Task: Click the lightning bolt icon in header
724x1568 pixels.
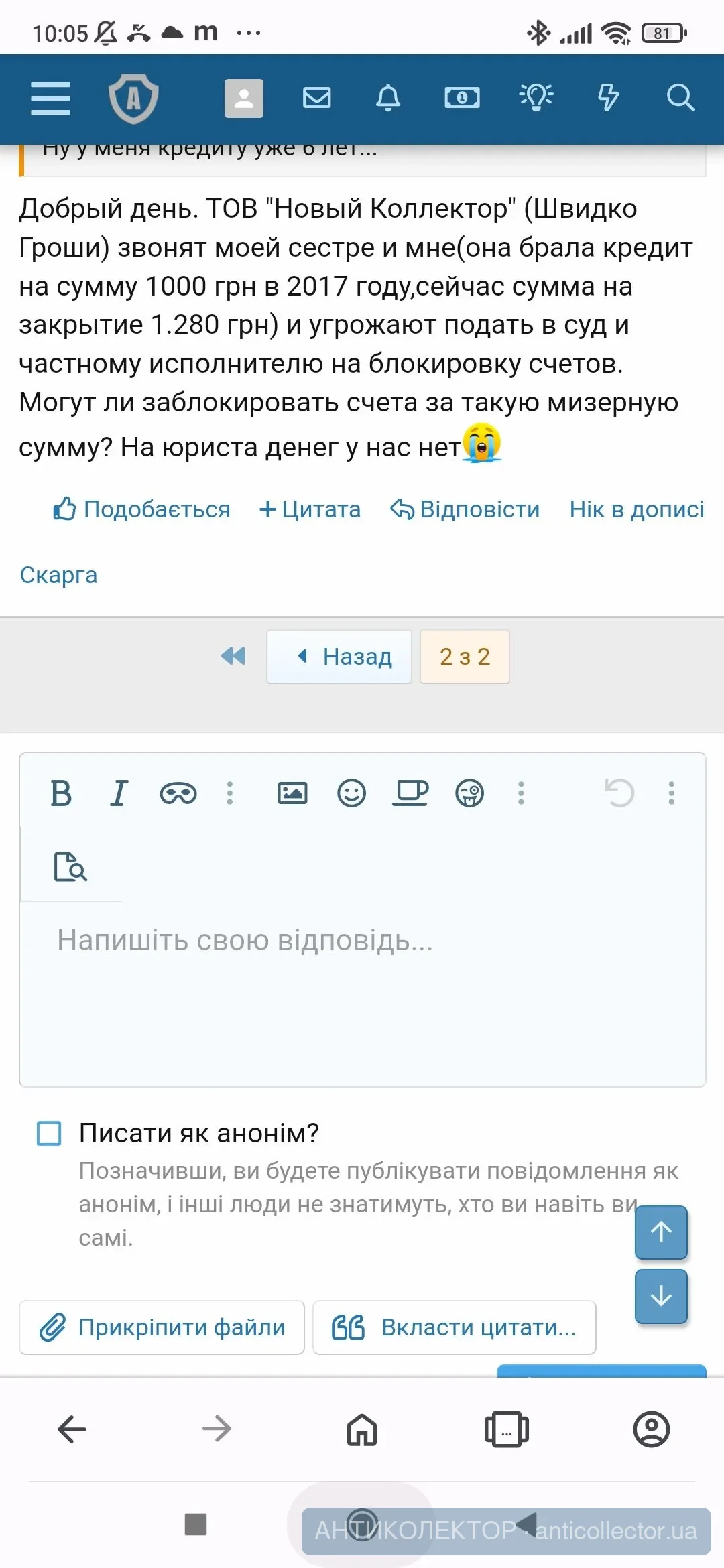Action: pos(608,98)
